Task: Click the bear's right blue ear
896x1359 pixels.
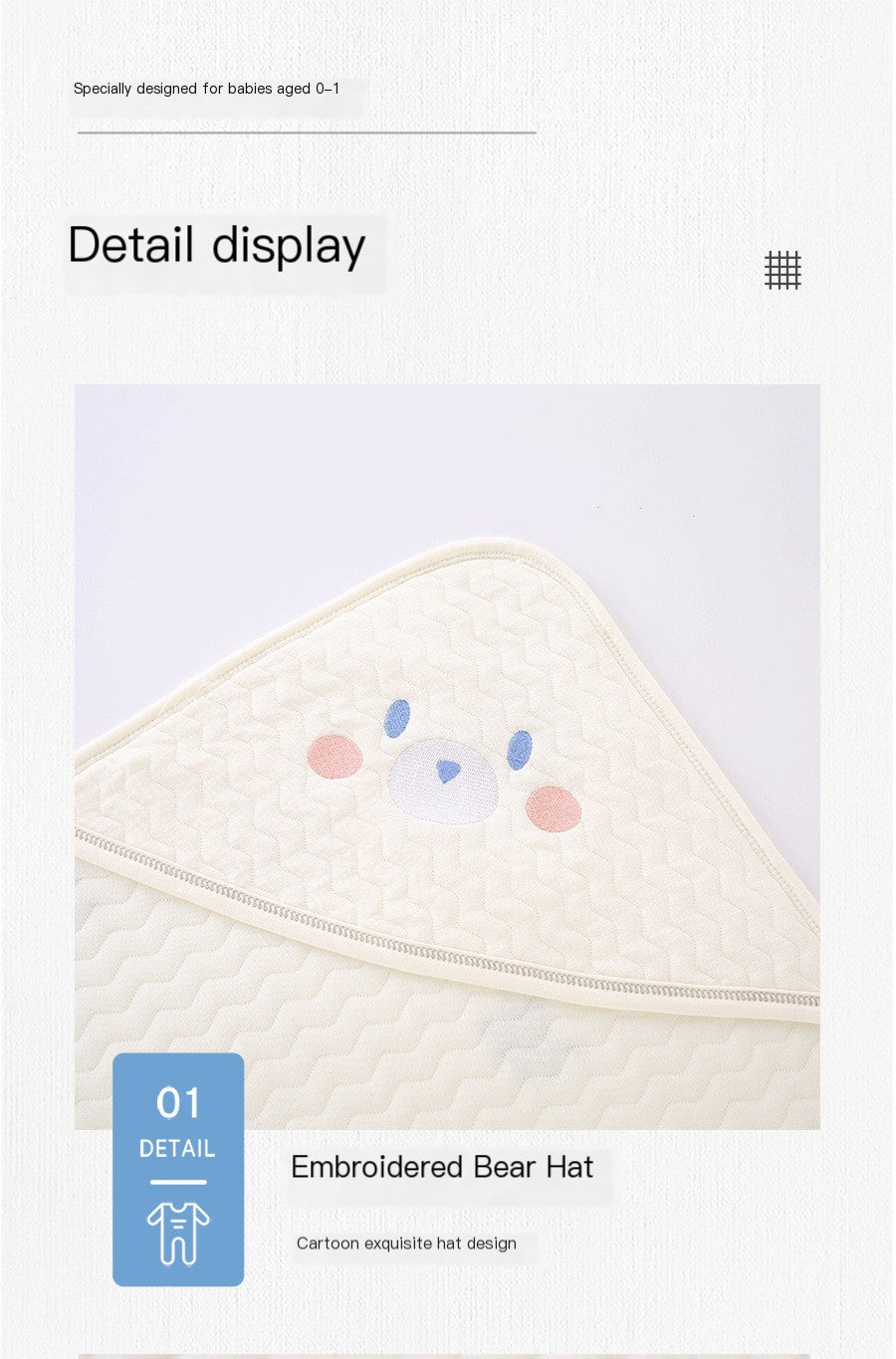Action: tap(520, 750)
